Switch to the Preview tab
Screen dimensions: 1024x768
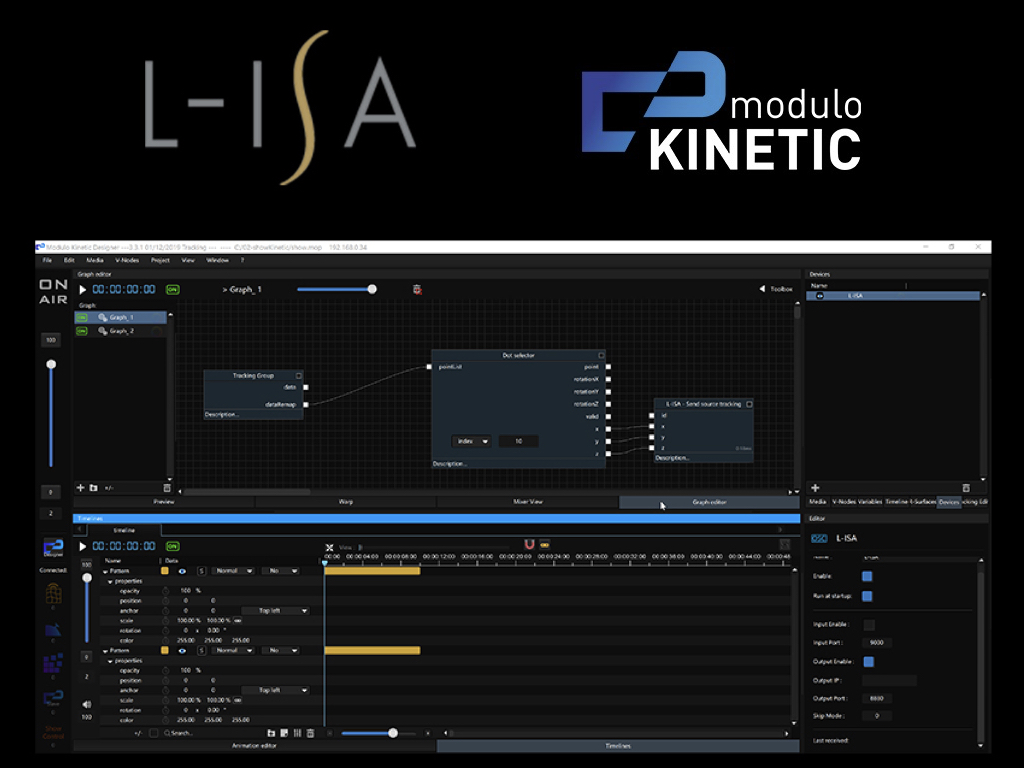coord(164,502)
